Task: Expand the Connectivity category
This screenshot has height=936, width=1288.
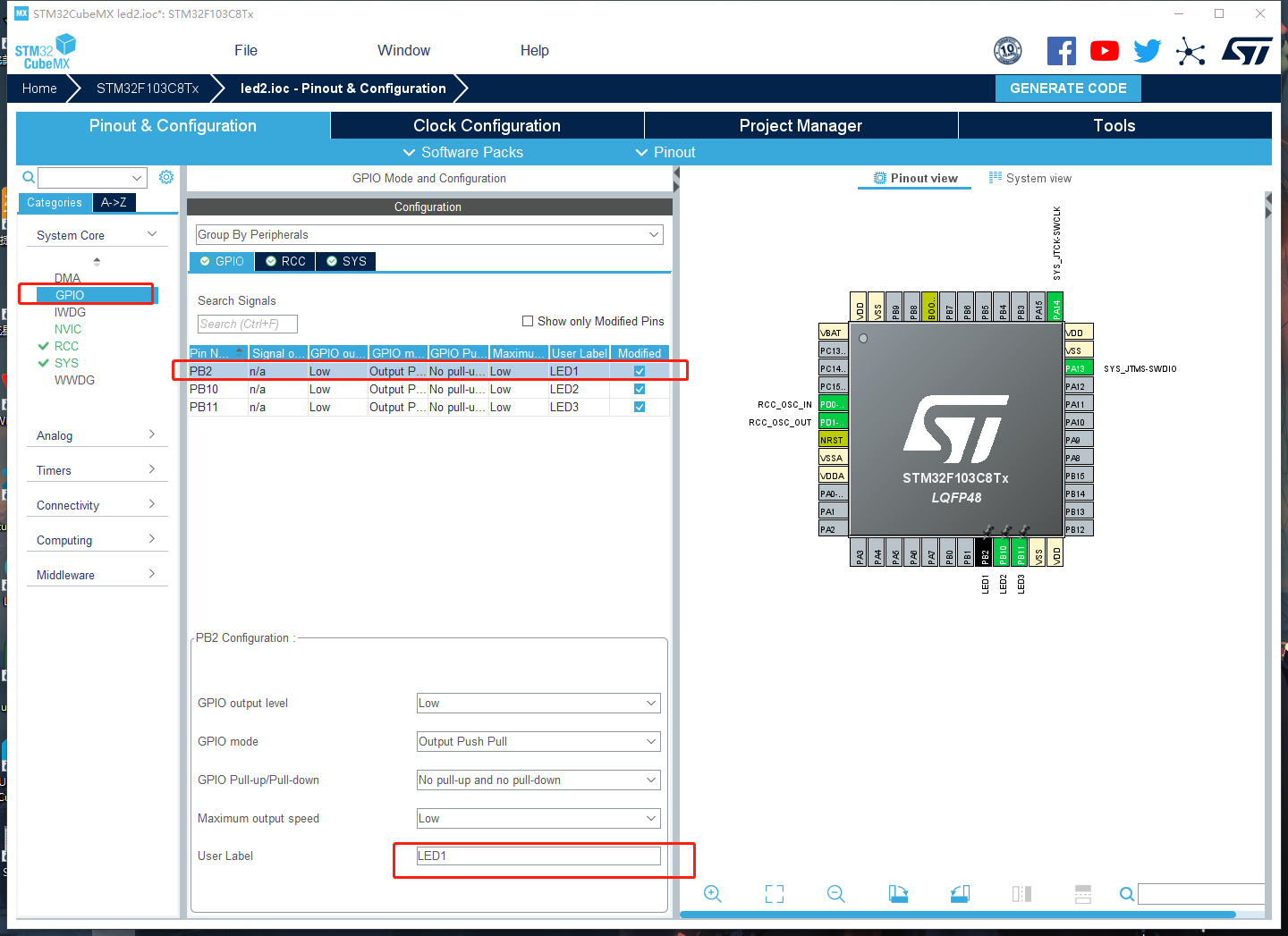Action: click(x=97, y=505)
